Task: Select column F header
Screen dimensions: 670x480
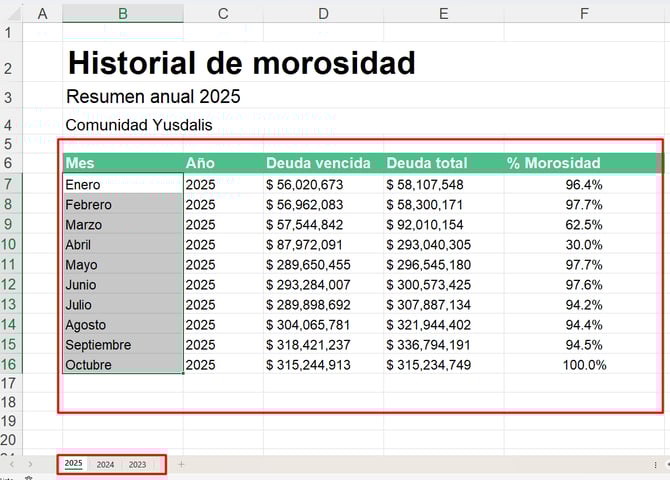Action: click(583, 13)
